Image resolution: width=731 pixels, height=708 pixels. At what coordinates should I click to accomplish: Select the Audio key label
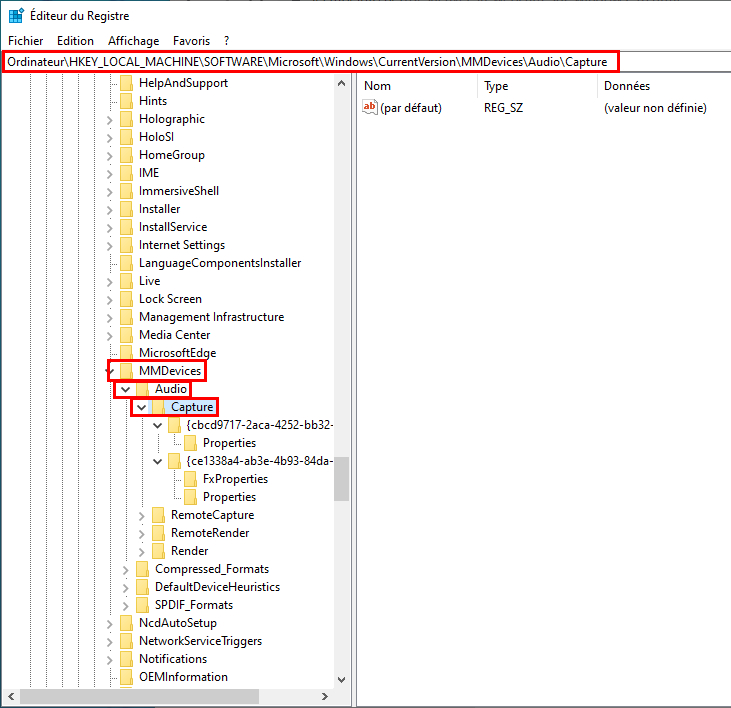click(171, 389)
